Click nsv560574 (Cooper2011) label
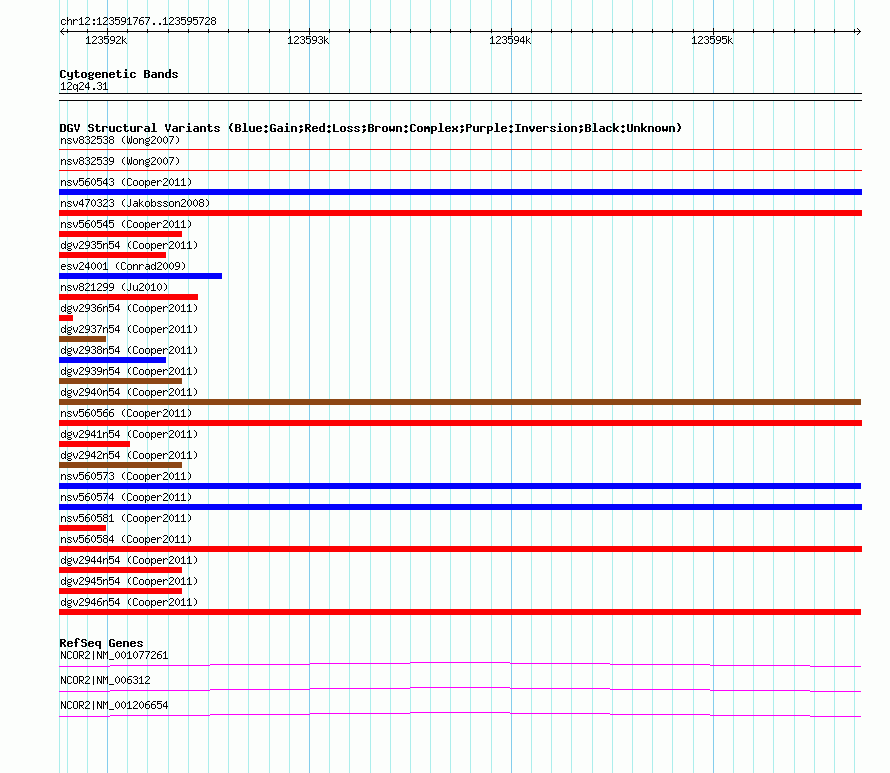Screen dimensions: 890x773 (x=126, y=497)
